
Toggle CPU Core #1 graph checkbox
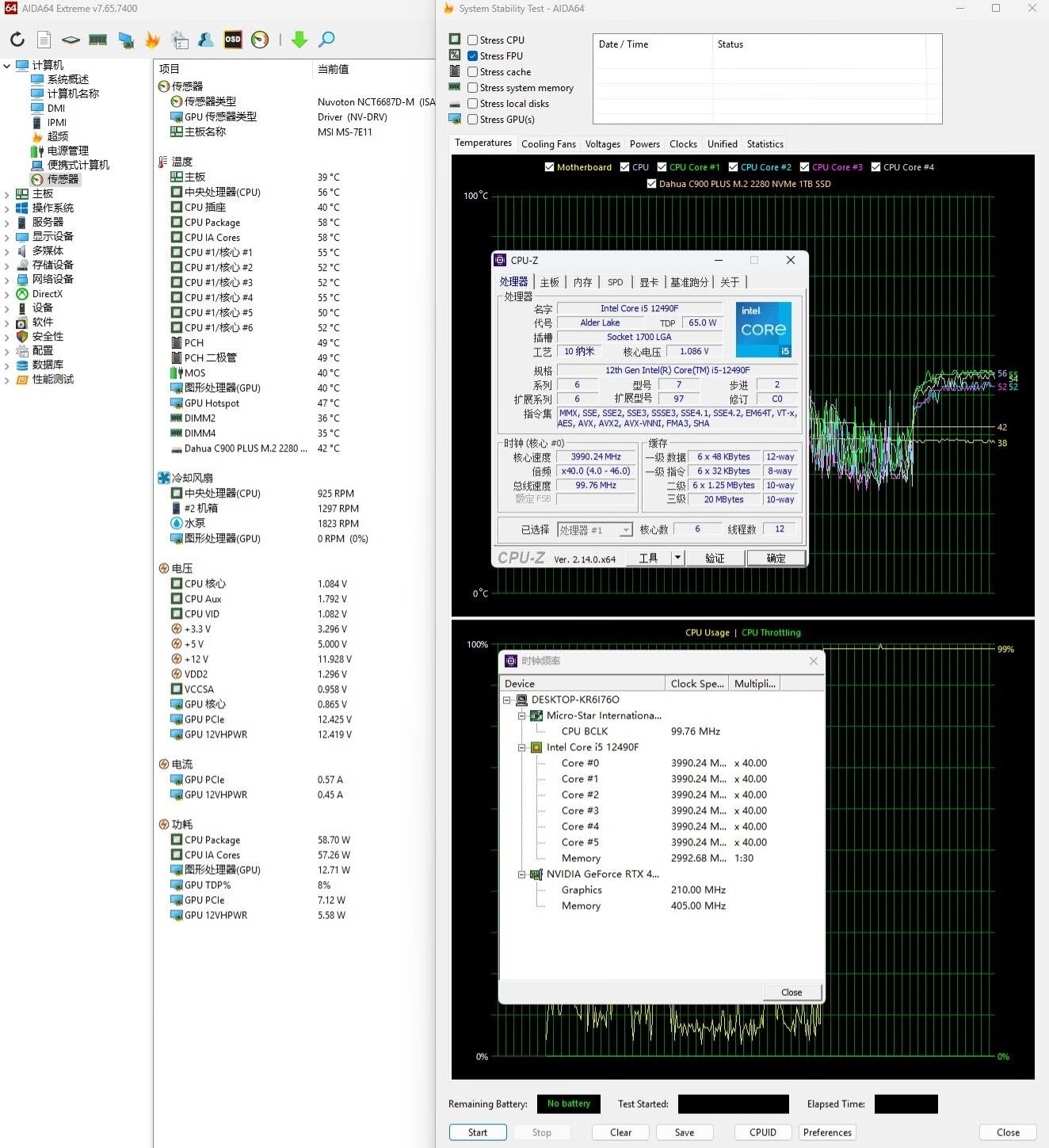tap(662, 167)
